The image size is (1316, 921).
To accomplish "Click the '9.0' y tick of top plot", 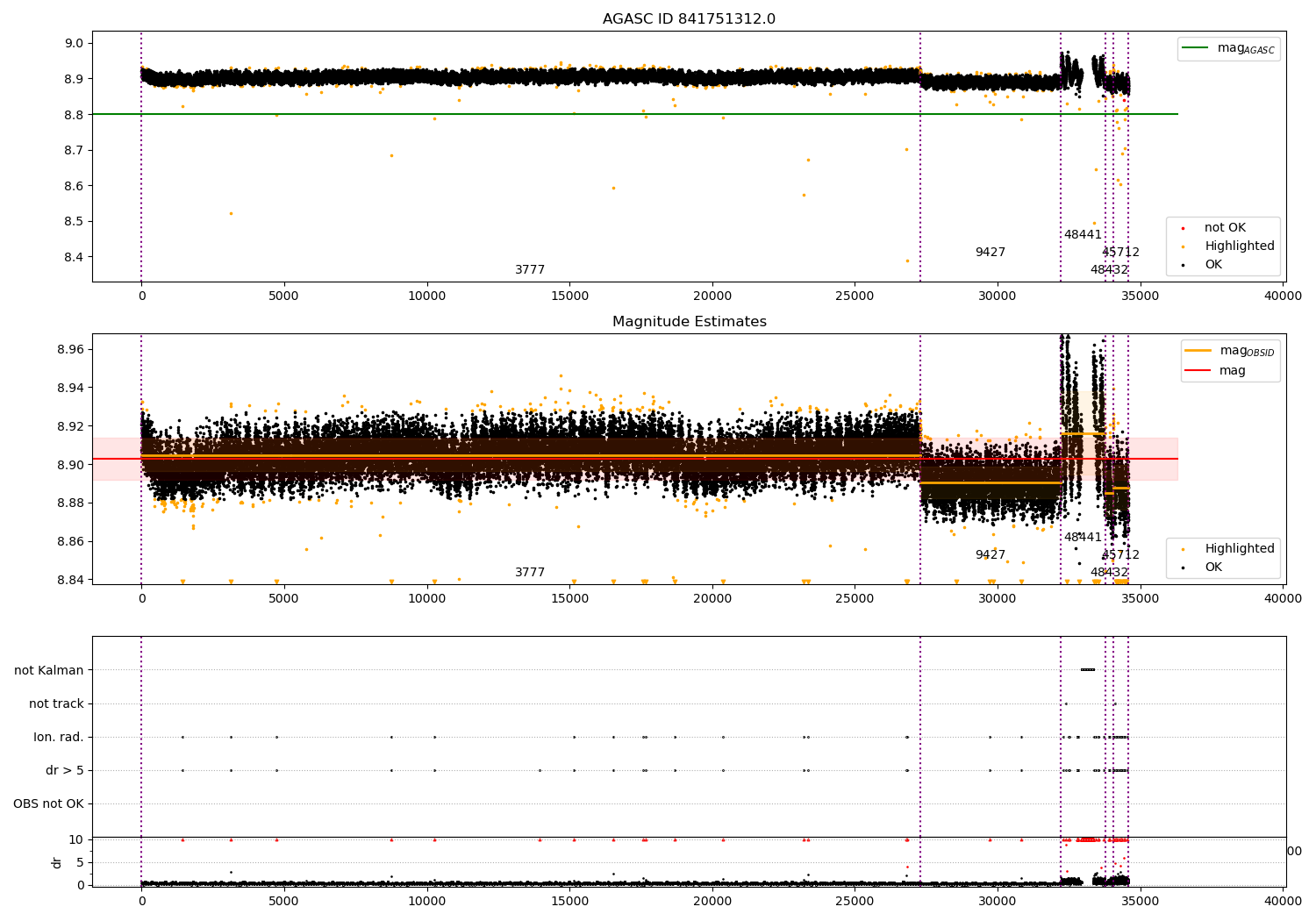I will [75, 43].
